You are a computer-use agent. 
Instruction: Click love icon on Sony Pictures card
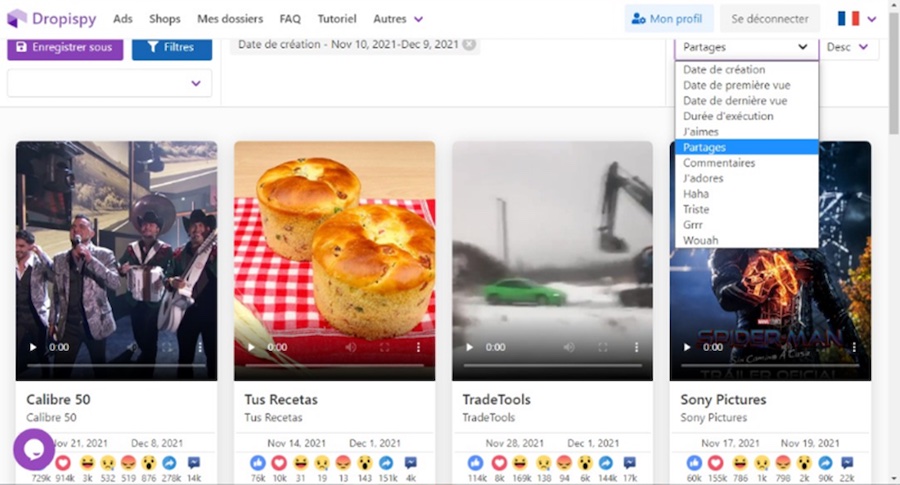click(716, 463)
